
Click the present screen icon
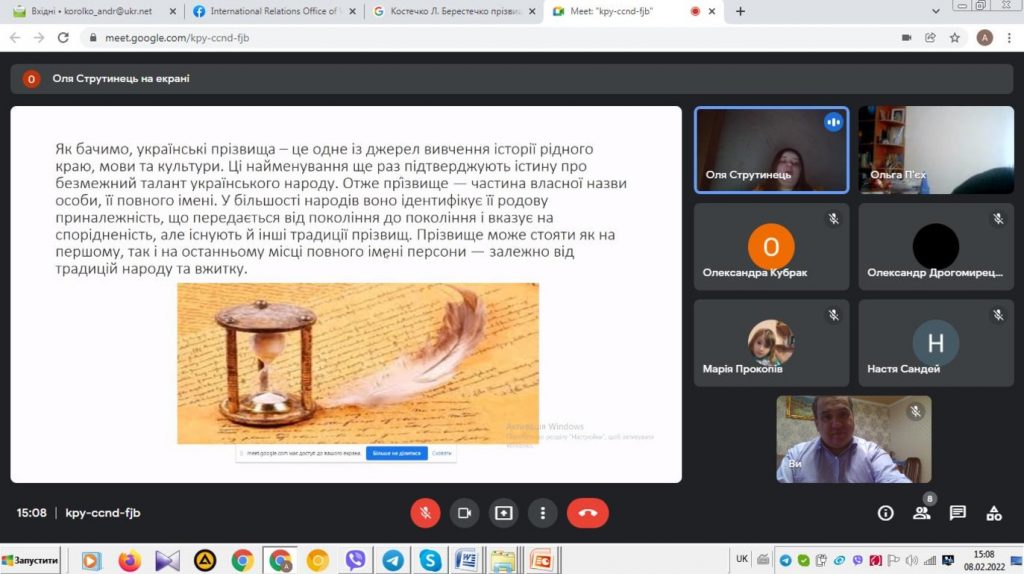click(503, 513)
